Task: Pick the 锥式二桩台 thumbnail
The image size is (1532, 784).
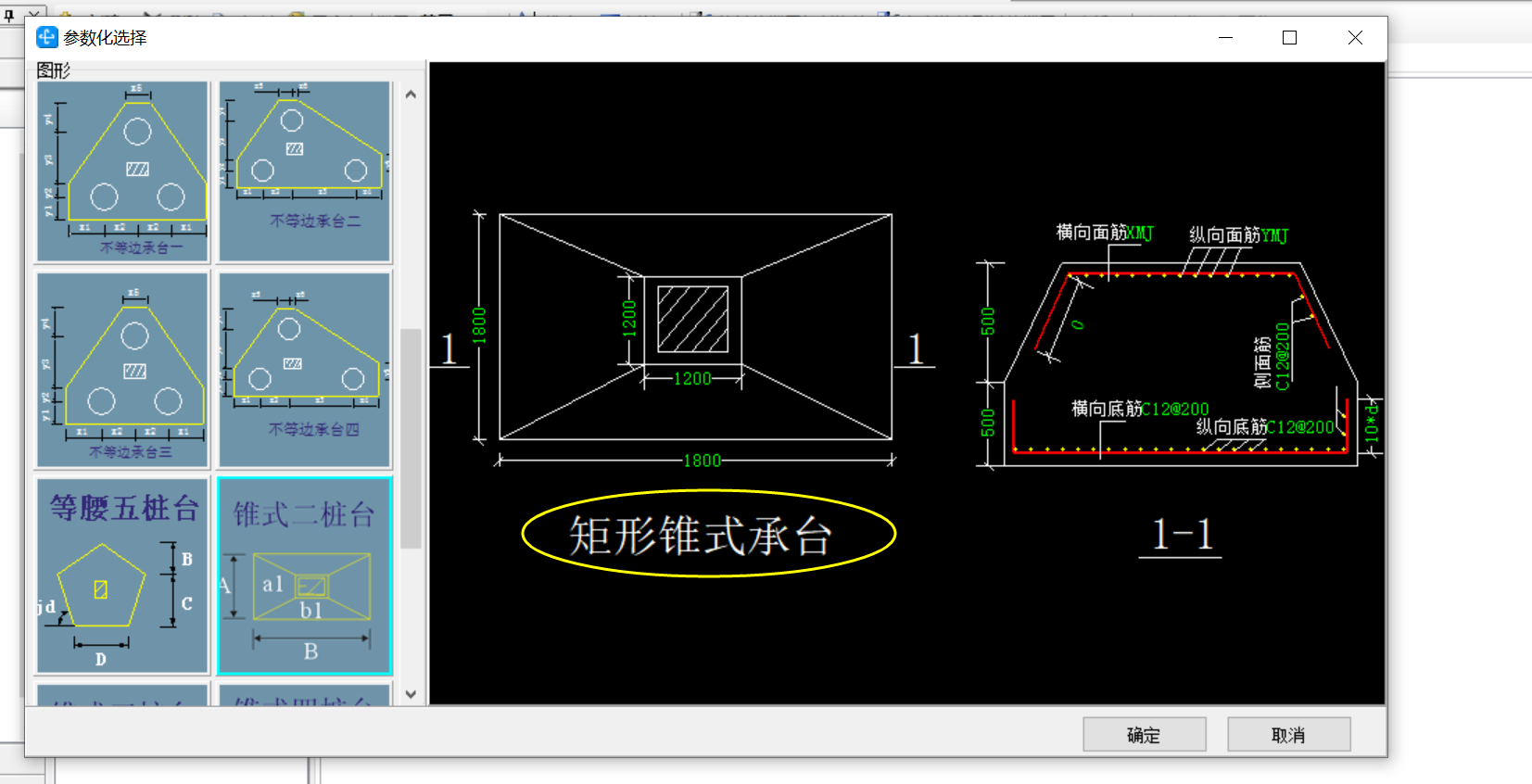Action: 305,575
